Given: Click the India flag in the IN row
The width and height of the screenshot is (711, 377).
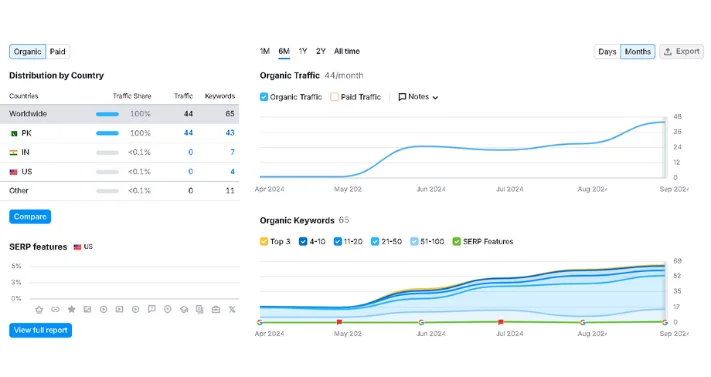Looking at the screenshot, I should pos(14,152).
